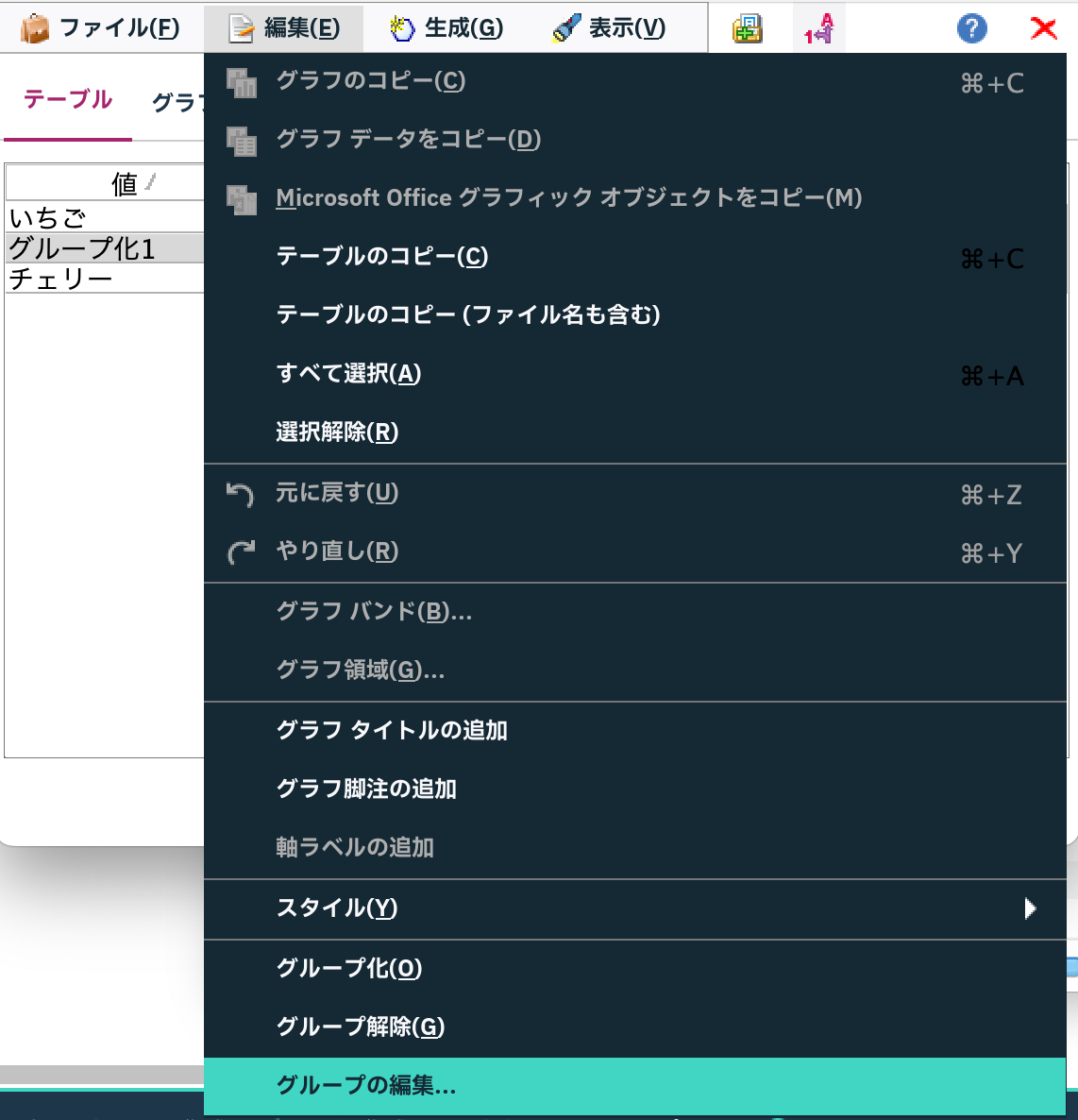Click the icon next to グラフ データをコピー
This screenshot has height=1120, width=1078.
click(242, 140)
